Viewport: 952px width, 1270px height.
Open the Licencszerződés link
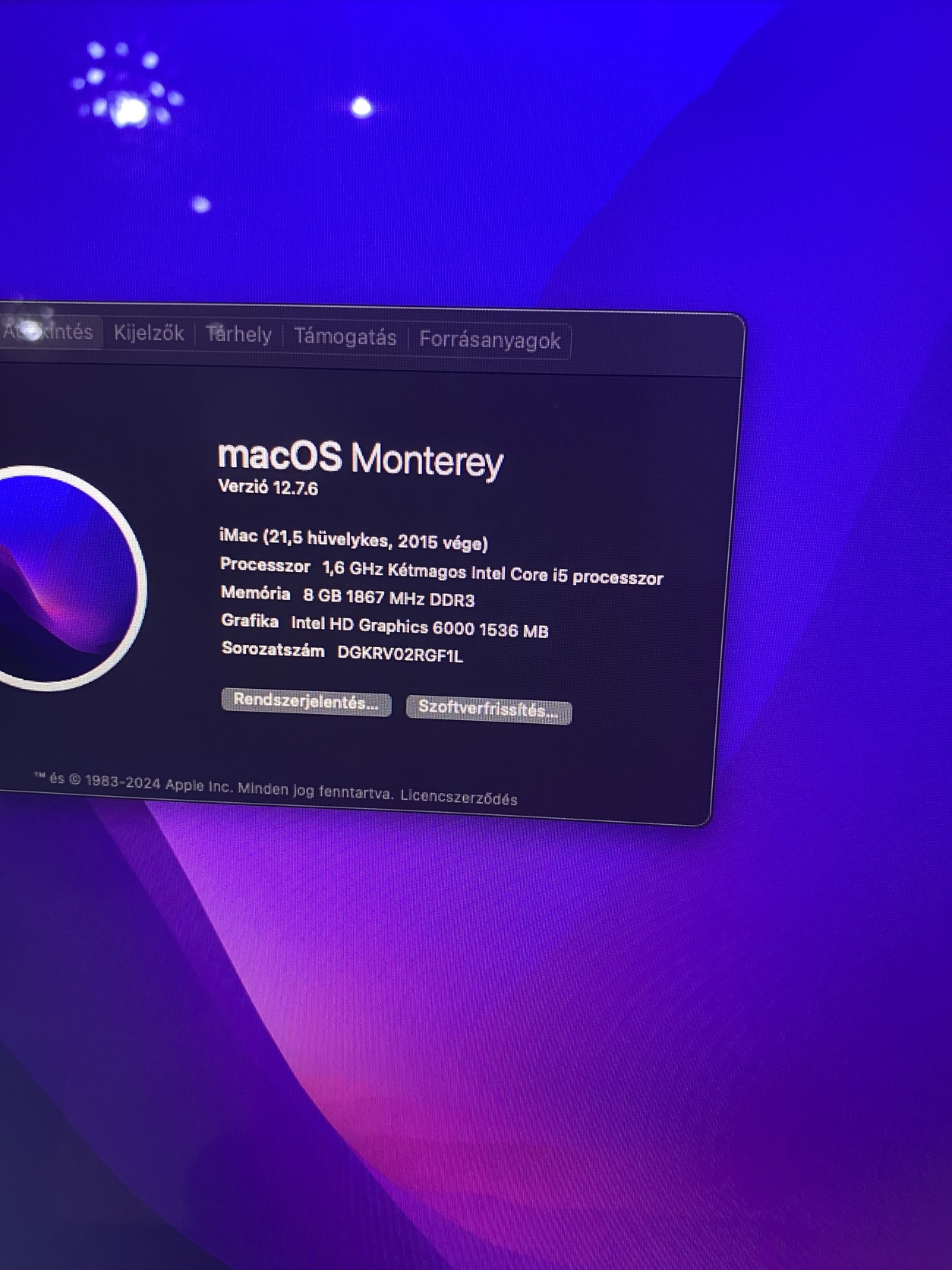pyautogui.click(x=459, y=797)
